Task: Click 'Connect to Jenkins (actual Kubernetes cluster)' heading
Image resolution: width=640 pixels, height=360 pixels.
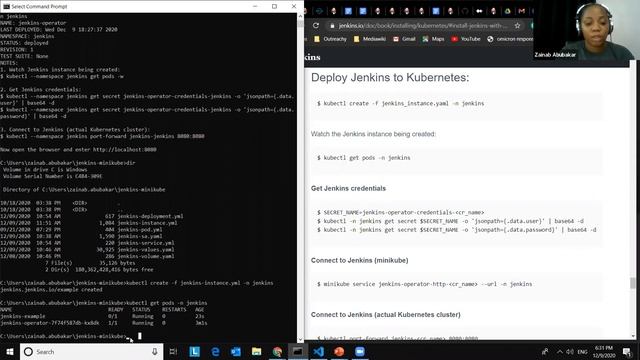Action: (385, 314)
